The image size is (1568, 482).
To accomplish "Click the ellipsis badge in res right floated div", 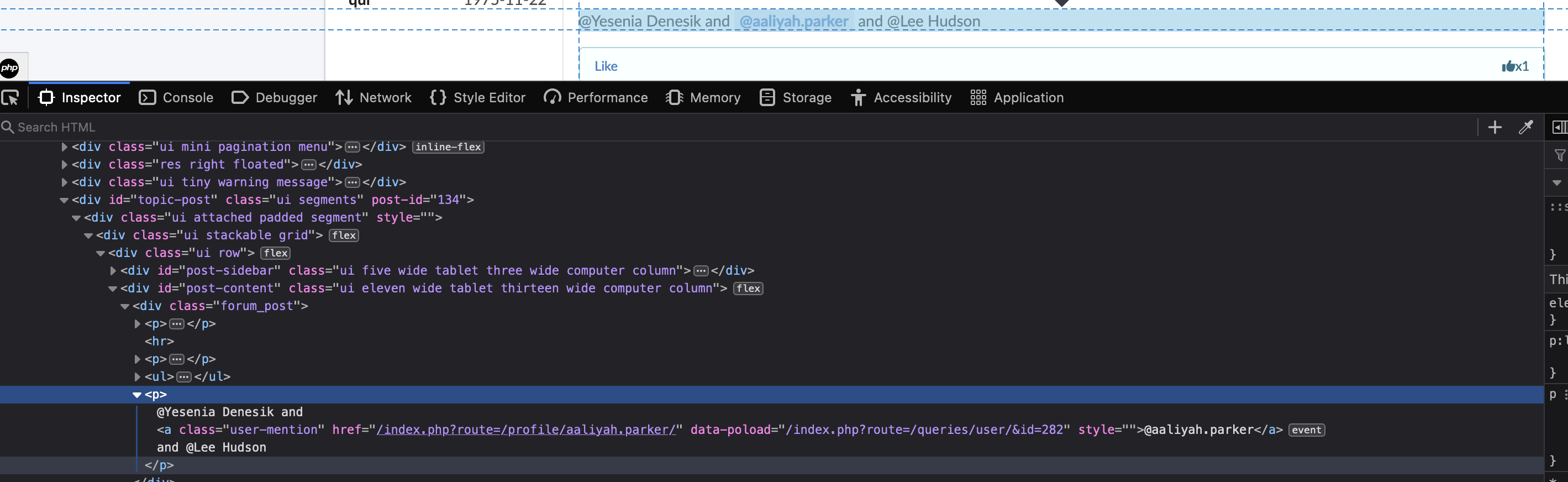I will pos(309,165).
